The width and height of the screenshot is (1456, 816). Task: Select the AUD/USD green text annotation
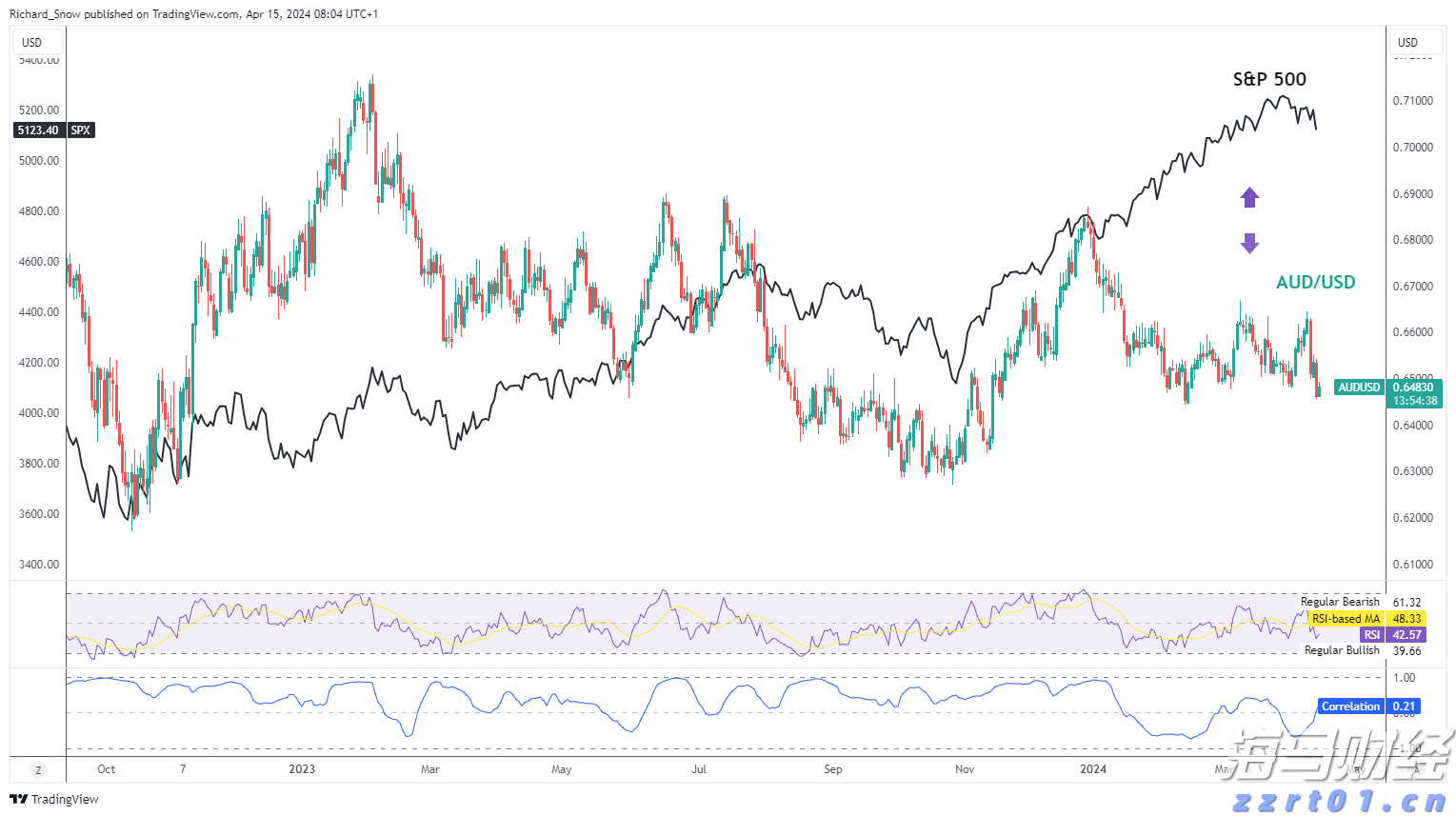pos(1315,282)
